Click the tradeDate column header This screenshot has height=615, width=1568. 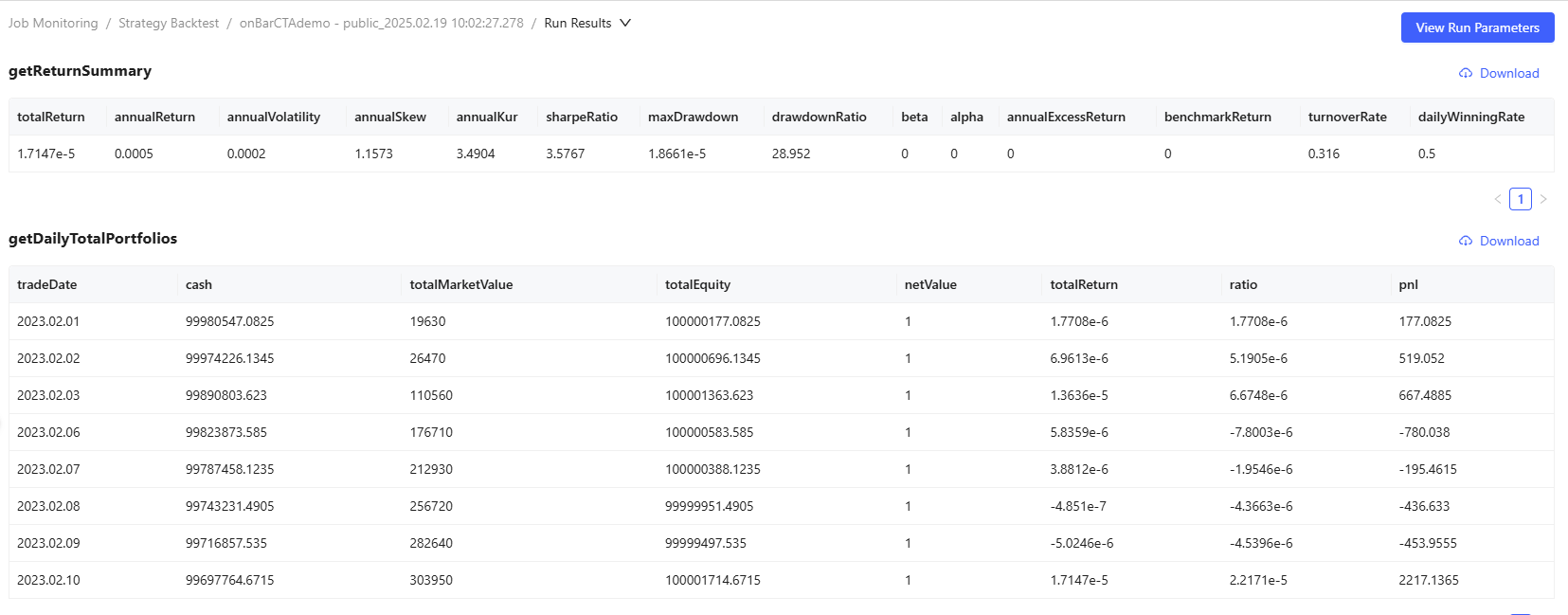click(x=47, y=284)
